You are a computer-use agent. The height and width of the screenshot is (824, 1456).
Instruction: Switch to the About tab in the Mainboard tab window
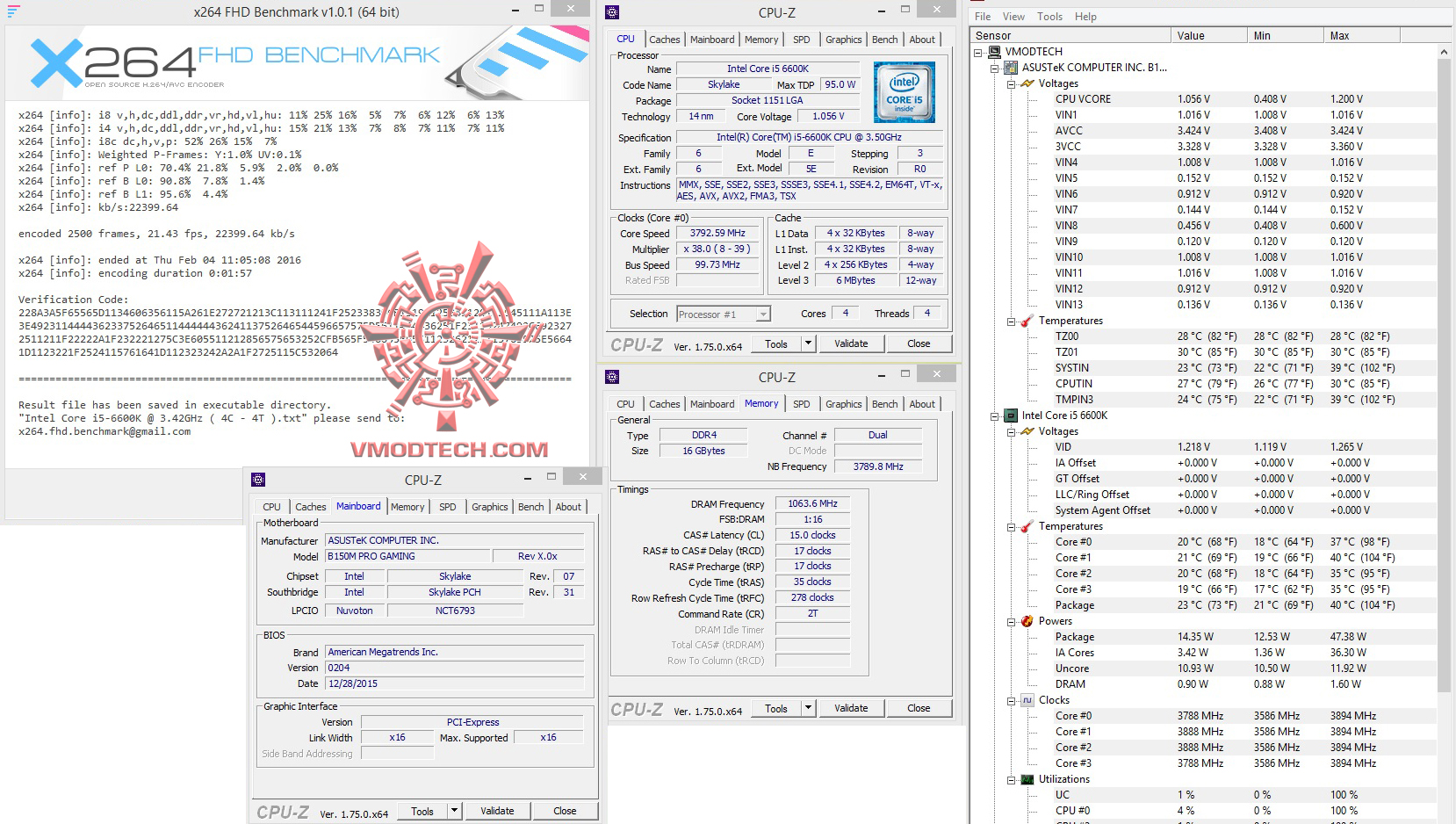tap(568, 507)
